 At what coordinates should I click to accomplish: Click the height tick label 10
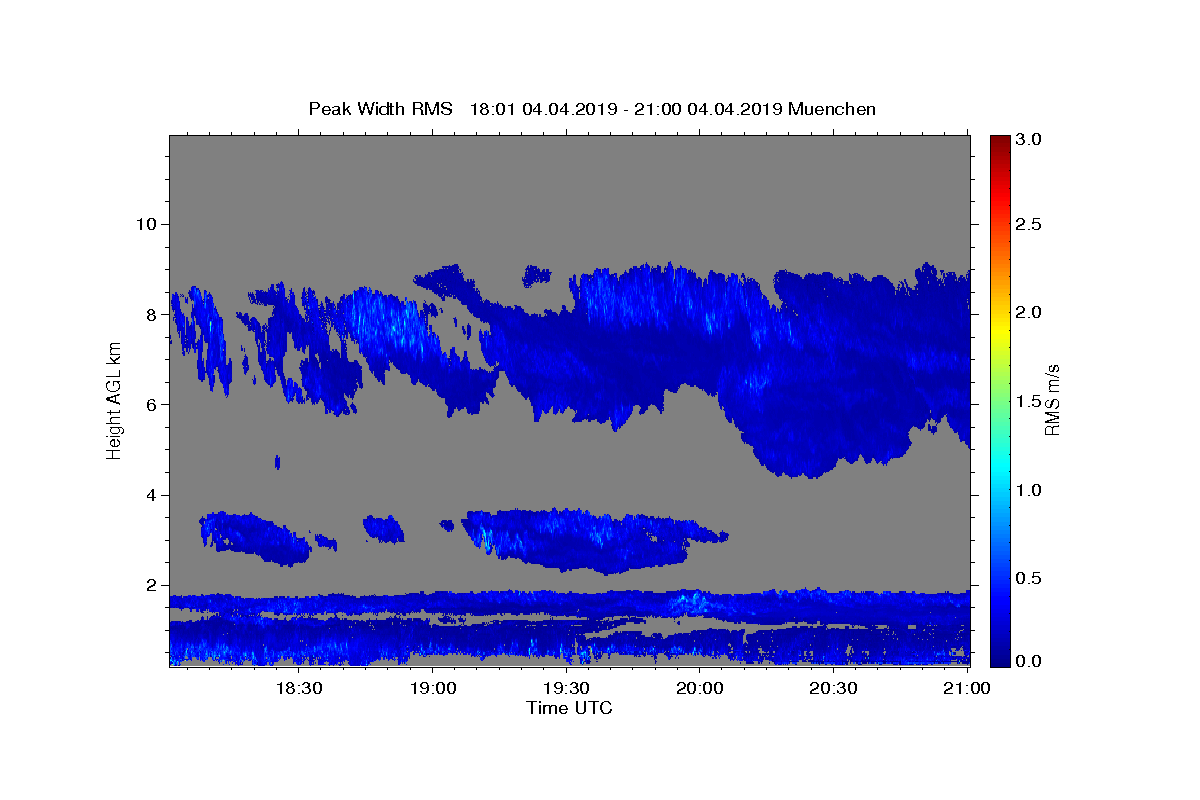pyautogui.click(x=145, y=224)
